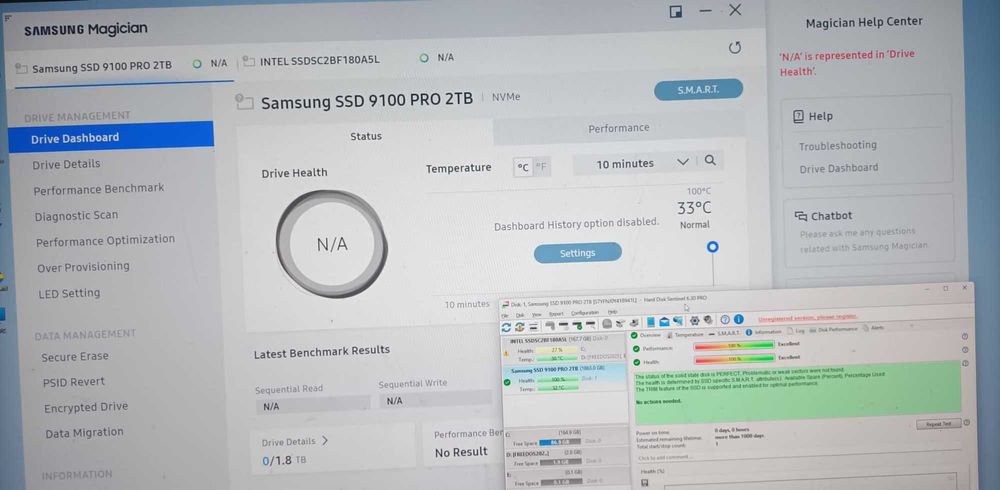Open Sentinel configuration gear toolbar icon

click(695, 320)
